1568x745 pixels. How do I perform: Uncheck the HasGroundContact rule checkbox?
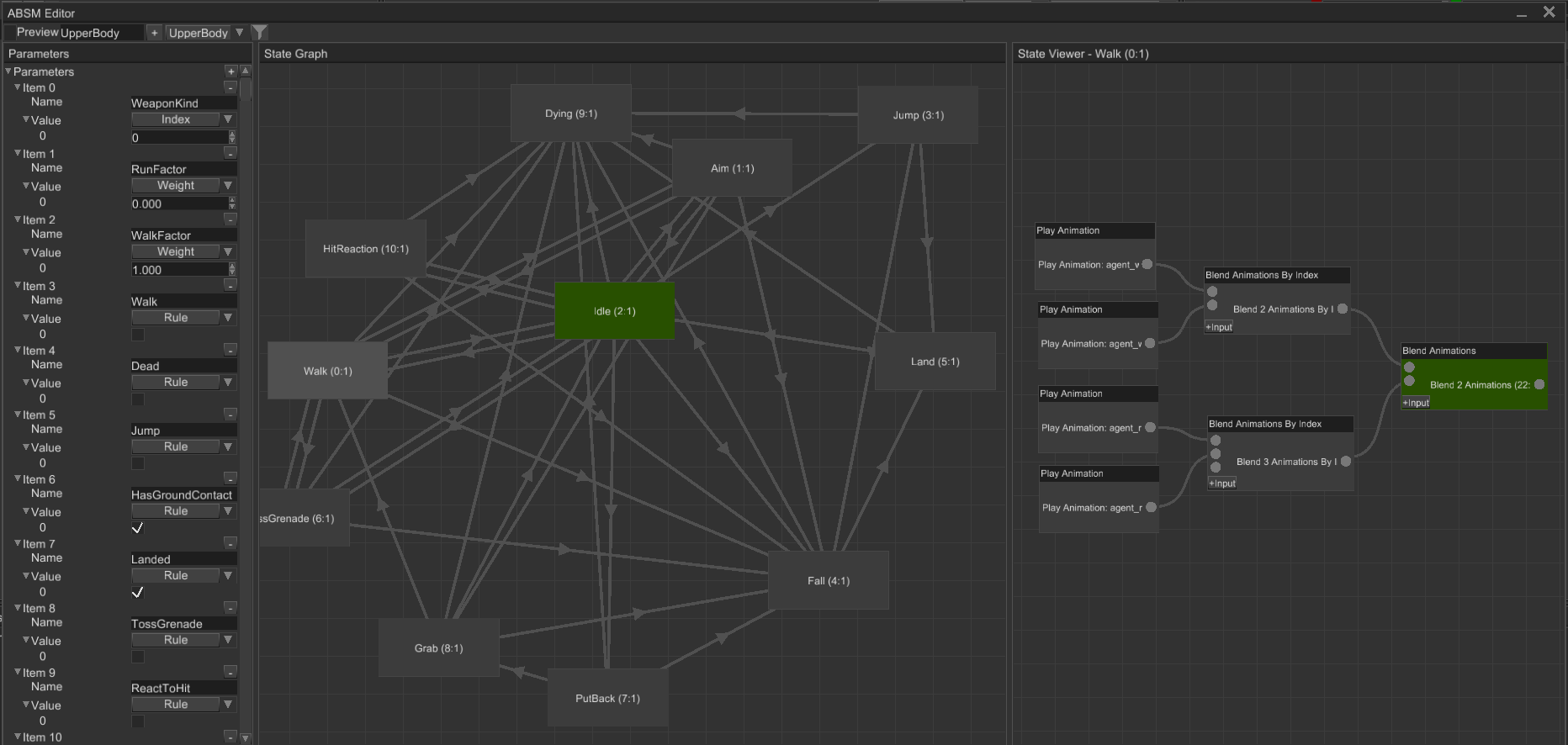point(138,528)
